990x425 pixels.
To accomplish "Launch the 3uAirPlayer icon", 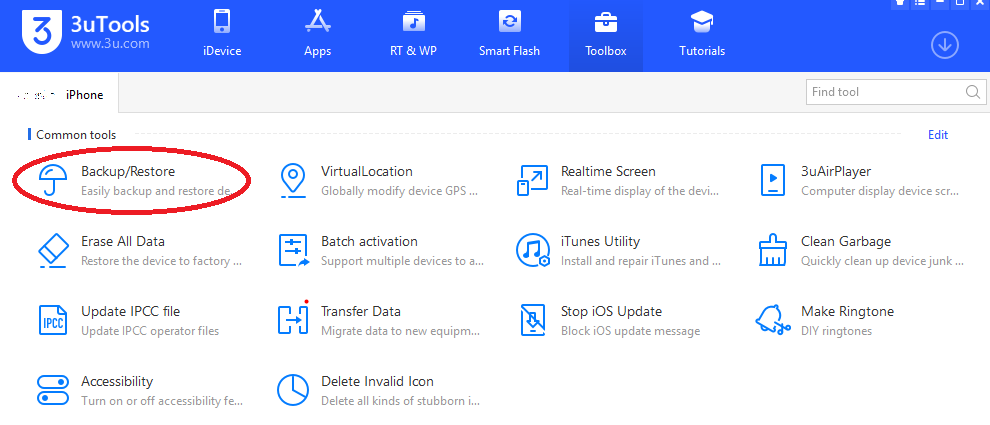I will (773, 181).
